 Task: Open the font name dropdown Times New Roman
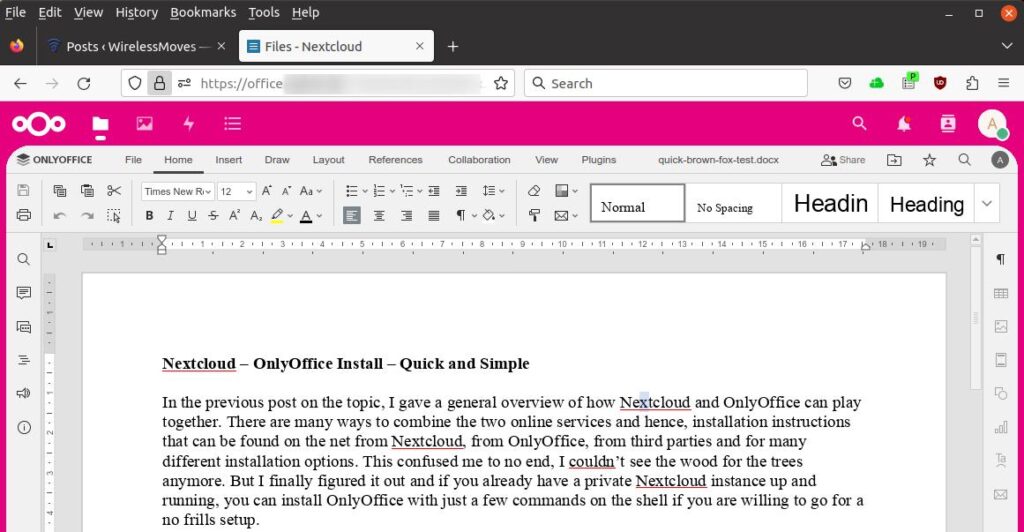pos(178,191)
